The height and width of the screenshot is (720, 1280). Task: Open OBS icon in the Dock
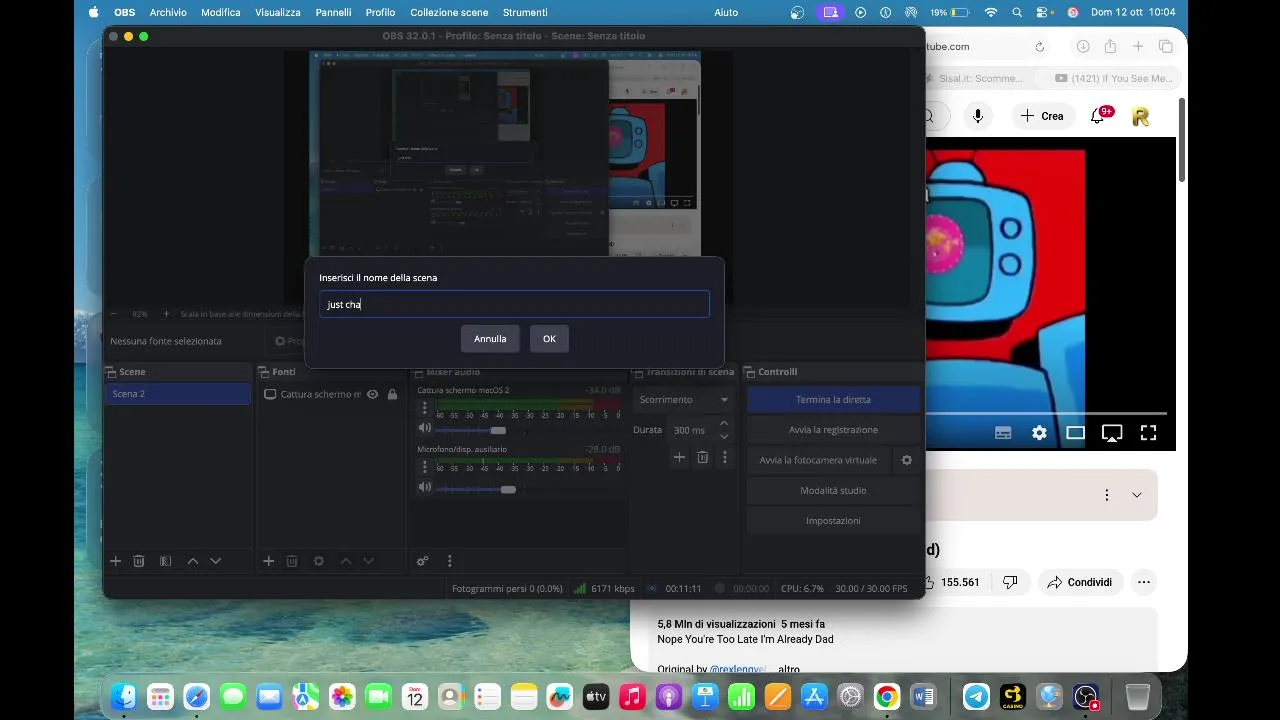point(1086,696)
